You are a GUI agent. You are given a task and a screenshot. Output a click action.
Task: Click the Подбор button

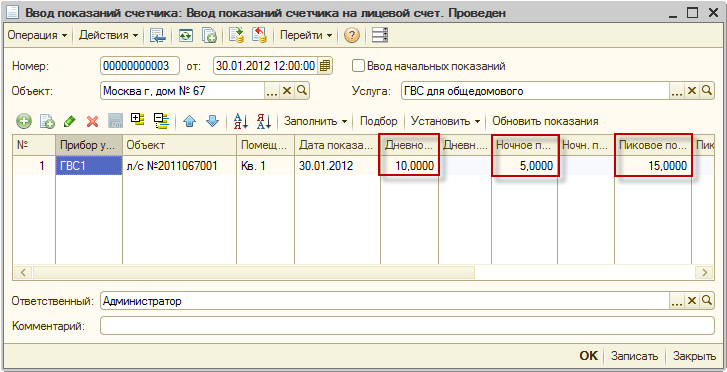tap(379, 122)
